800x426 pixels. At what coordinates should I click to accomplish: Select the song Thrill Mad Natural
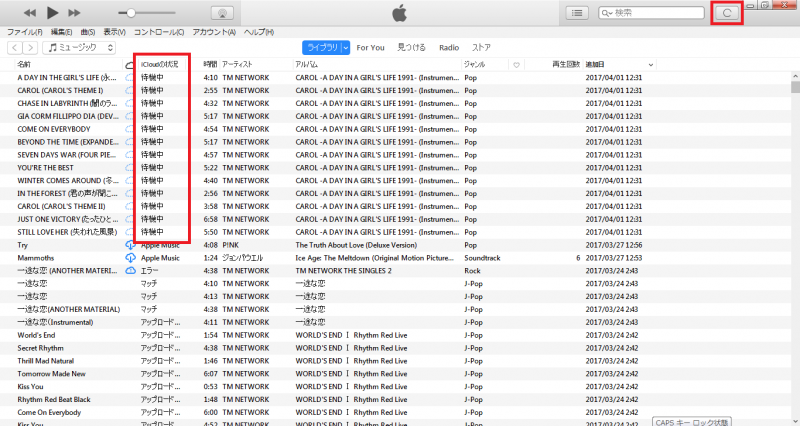tap(45, 361)
